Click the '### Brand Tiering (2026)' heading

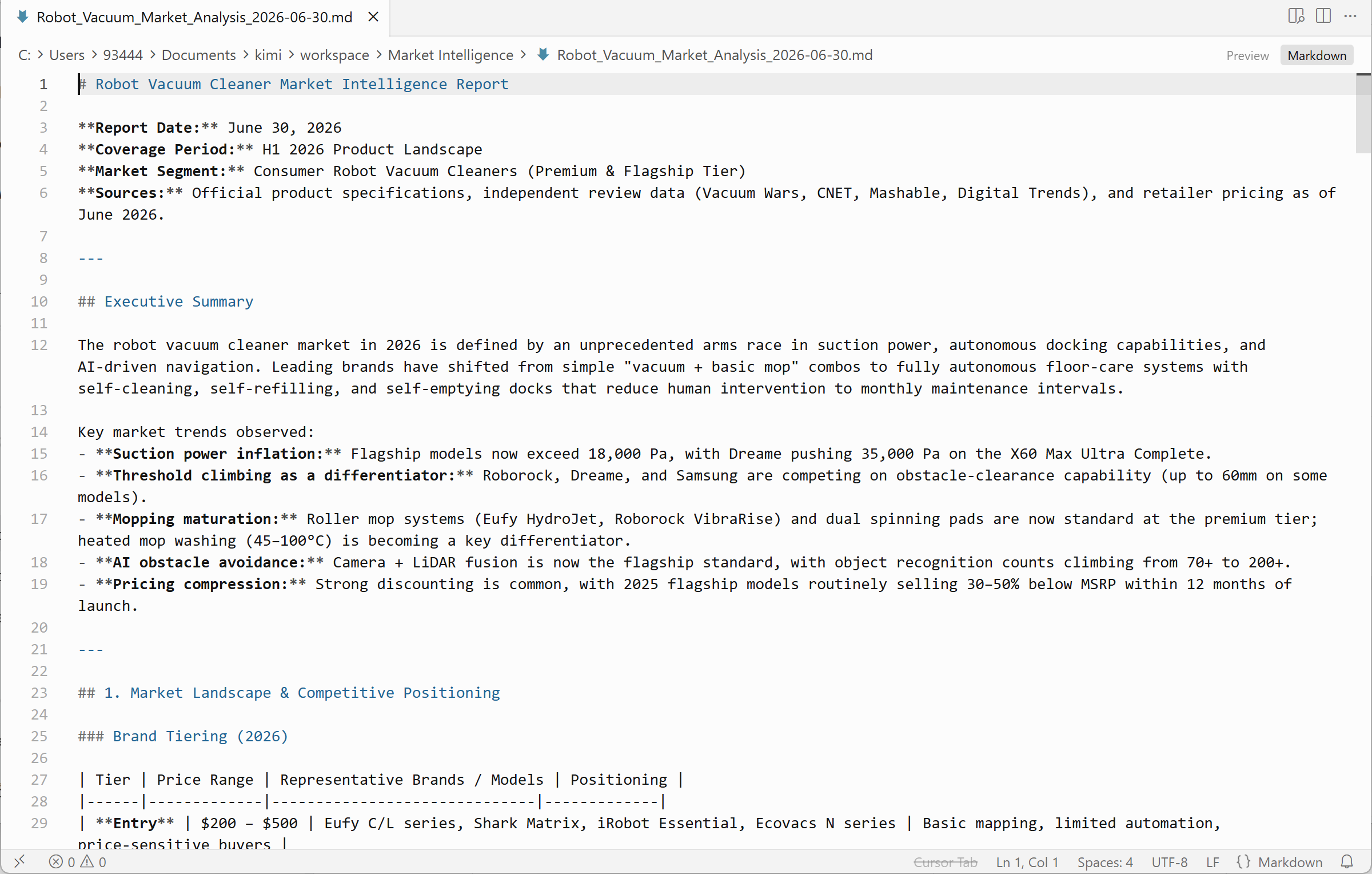183,736
